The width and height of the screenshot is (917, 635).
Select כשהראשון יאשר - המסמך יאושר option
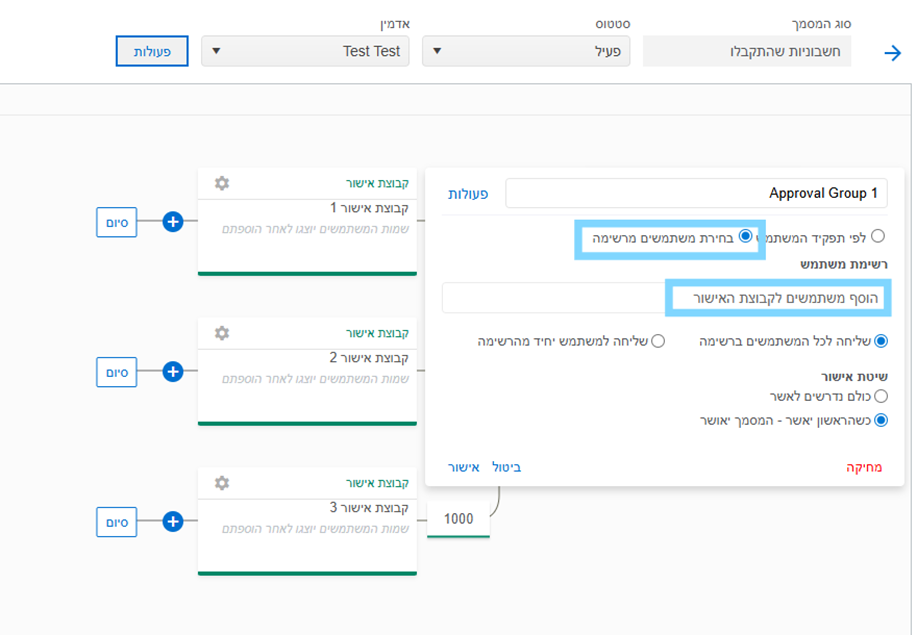tap(881, 420)
